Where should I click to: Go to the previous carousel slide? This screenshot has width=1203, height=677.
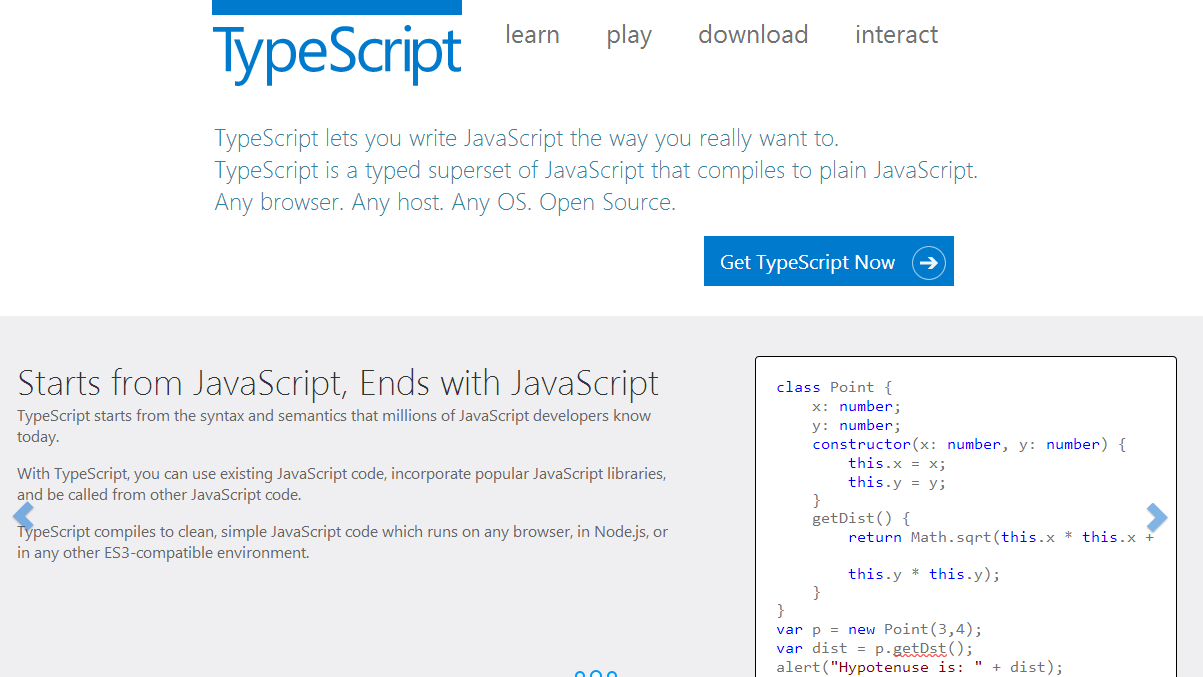point(23,517)
